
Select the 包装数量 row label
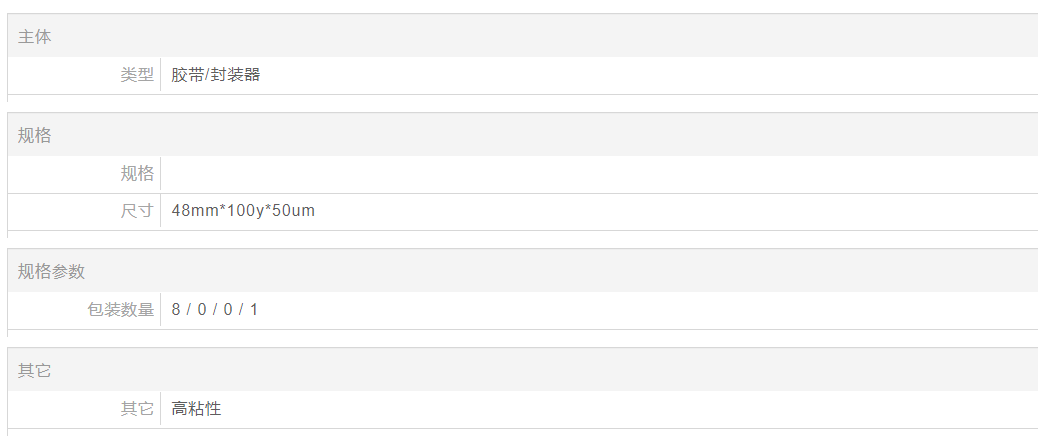(121, 310)
